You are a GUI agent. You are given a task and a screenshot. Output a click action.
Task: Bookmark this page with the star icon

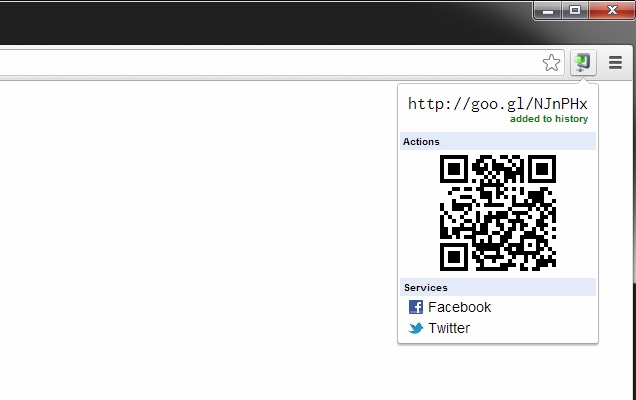[551, 62]
